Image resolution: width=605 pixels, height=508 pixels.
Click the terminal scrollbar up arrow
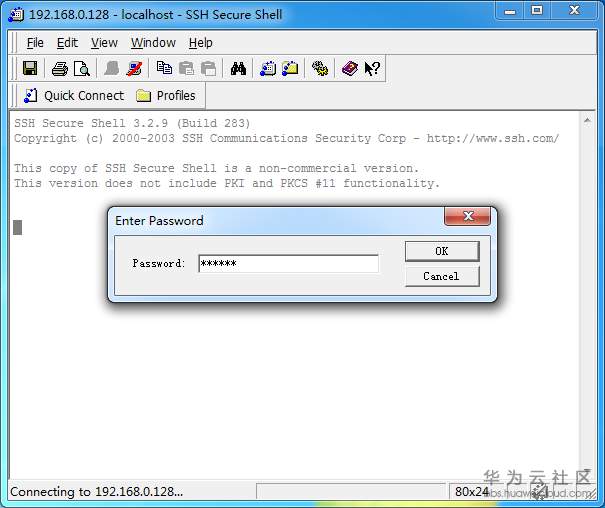(587, 121)
